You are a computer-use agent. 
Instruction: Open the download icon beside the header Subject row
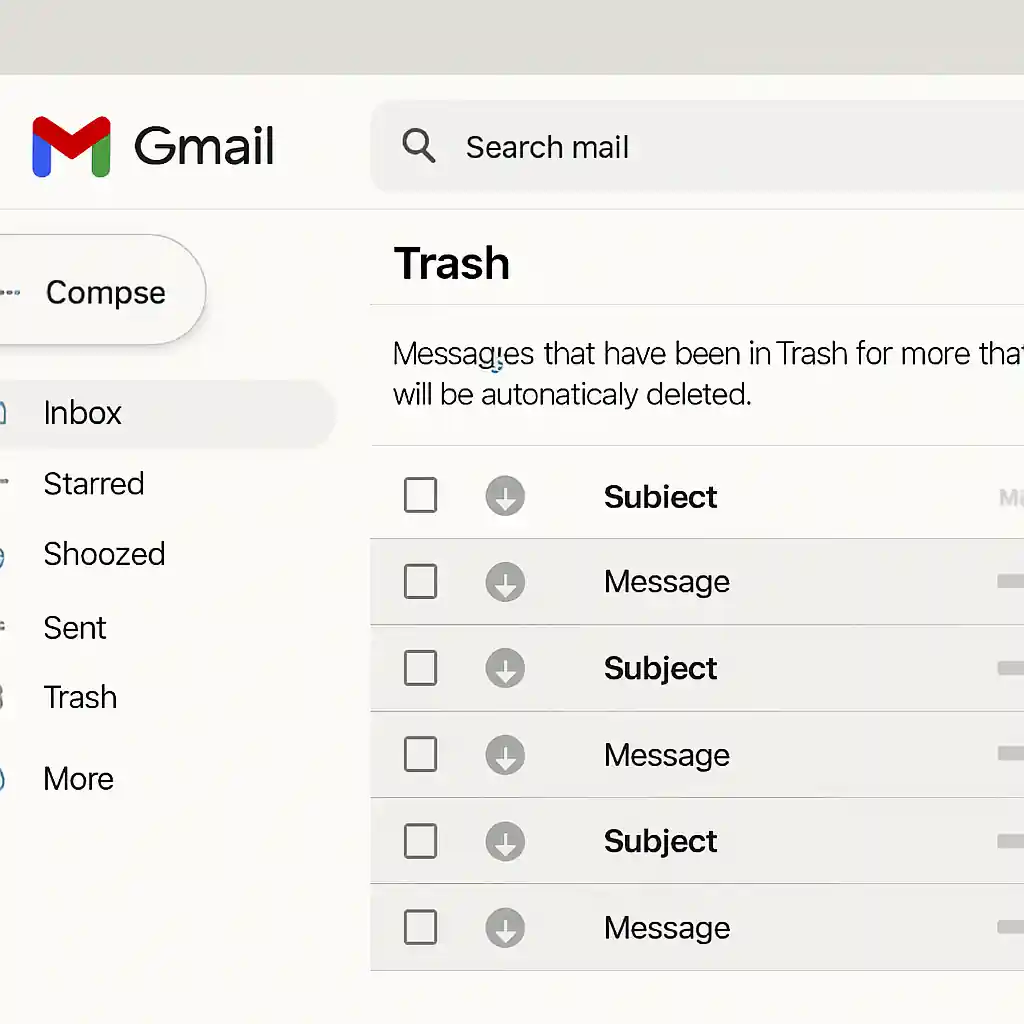505,495
